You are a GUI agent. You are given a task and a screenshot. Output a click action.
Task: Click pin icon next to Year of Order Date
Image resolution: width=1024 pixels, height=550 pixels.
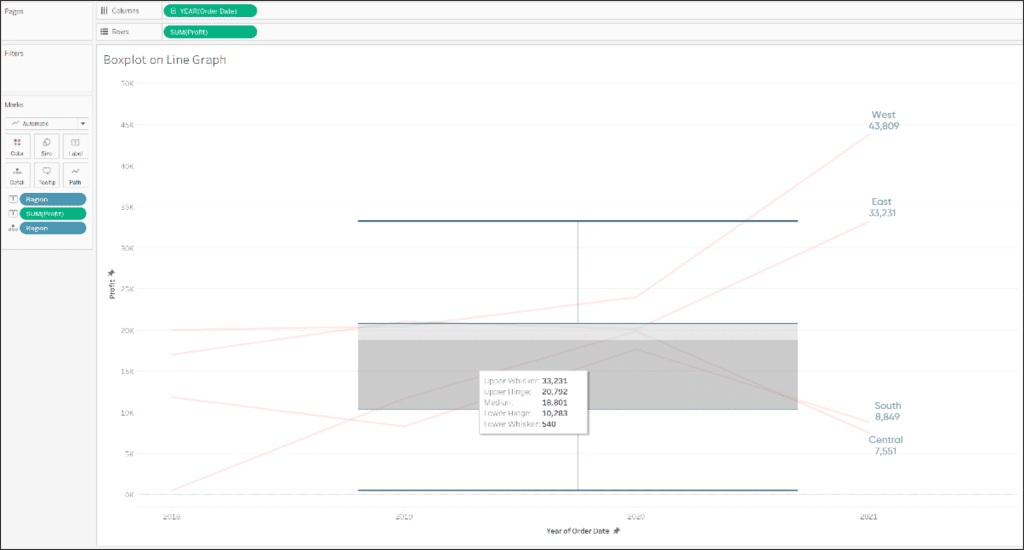616,530
